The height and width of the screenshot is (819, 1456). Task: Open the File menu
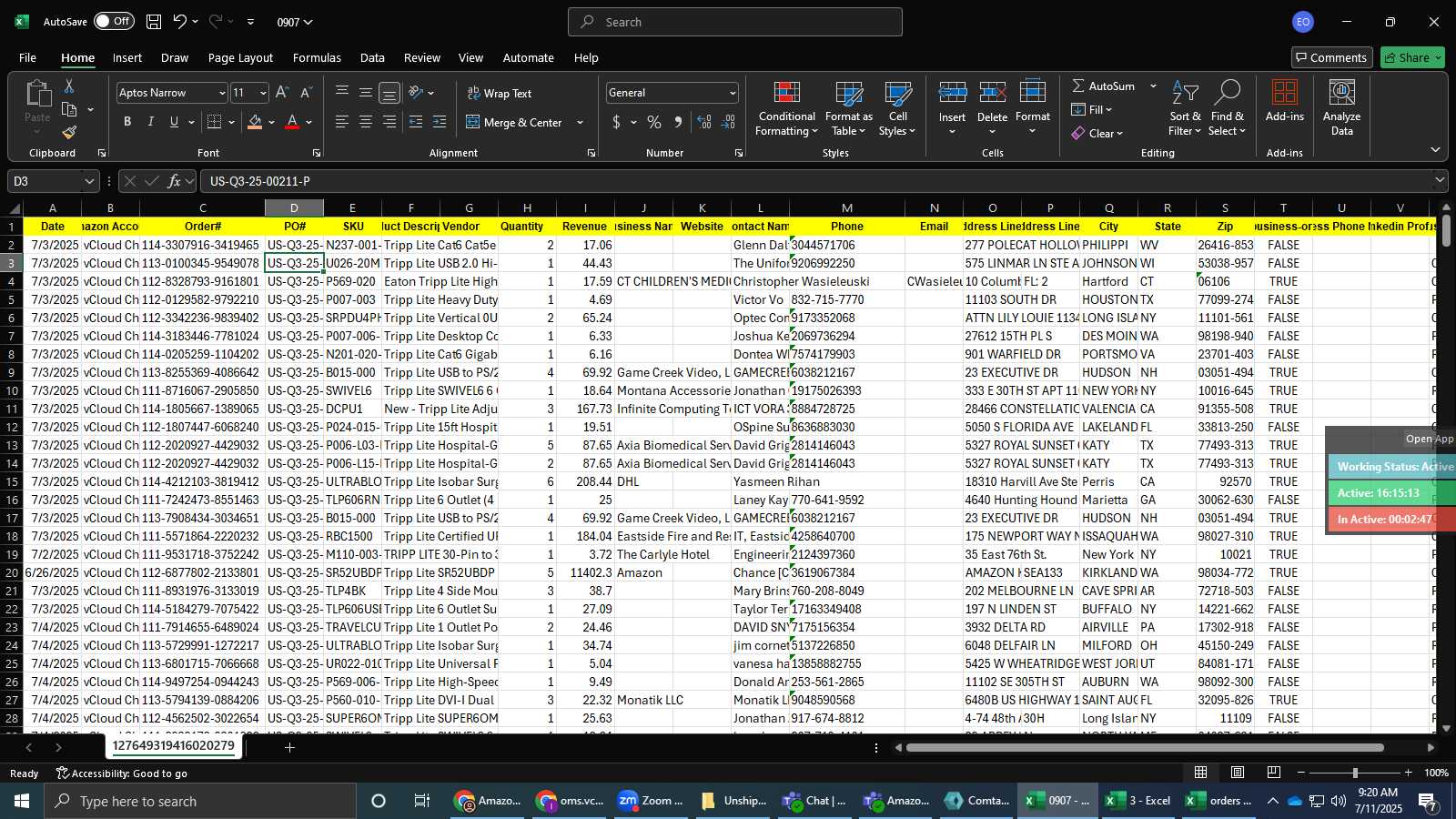point(27,57)
